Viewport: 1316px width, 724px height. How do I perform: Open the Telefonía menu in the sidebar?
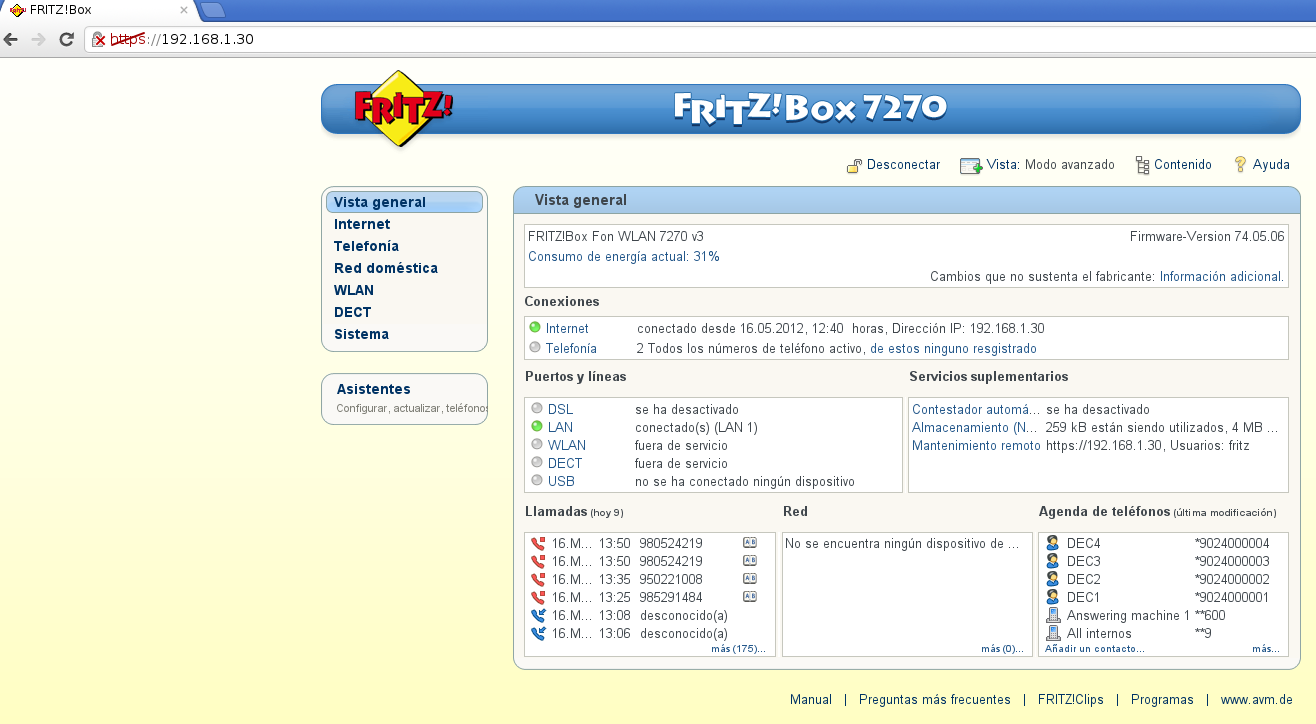click(366, 246)
